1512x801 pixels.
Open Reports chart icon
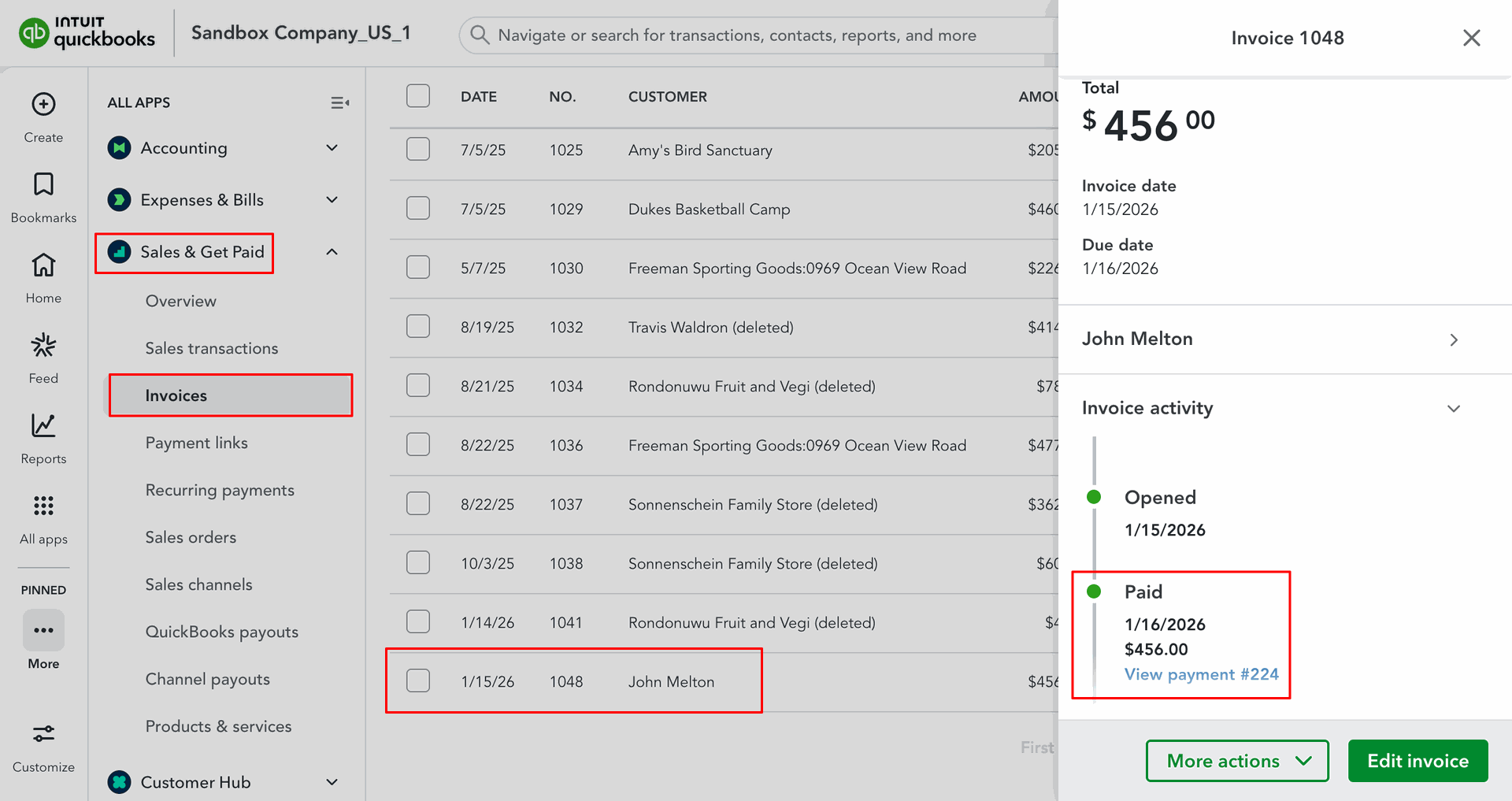click(x=43, y=426)
